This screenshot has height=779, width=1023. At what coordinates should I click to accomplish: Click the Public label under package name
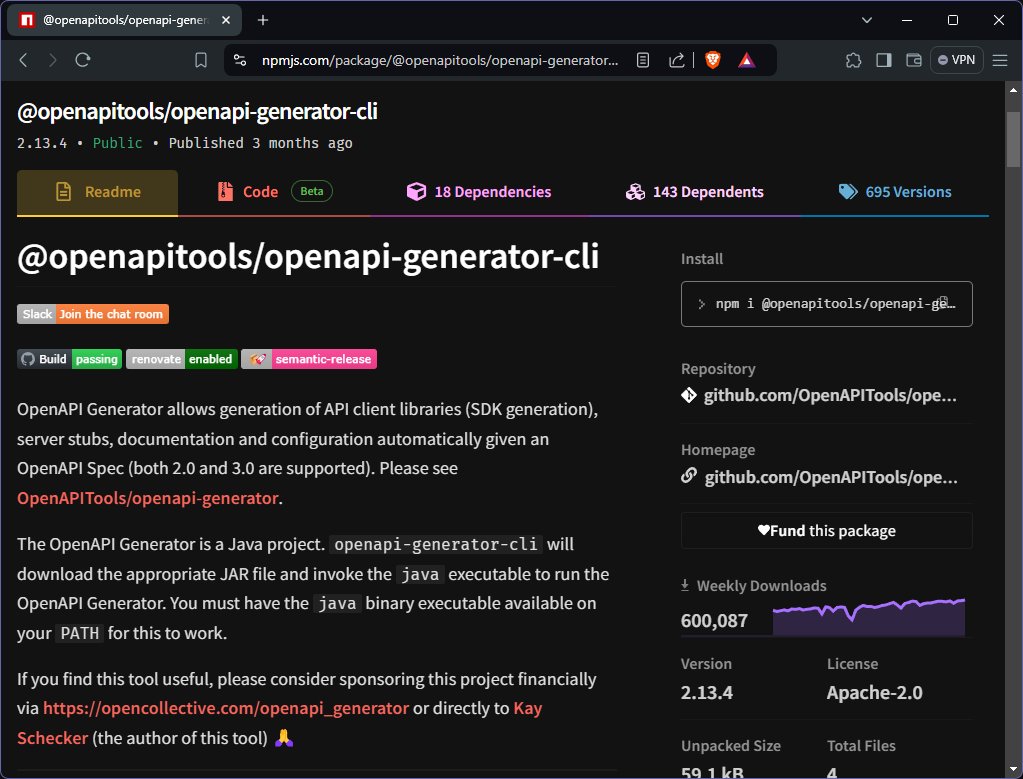(x=117, y=143)
